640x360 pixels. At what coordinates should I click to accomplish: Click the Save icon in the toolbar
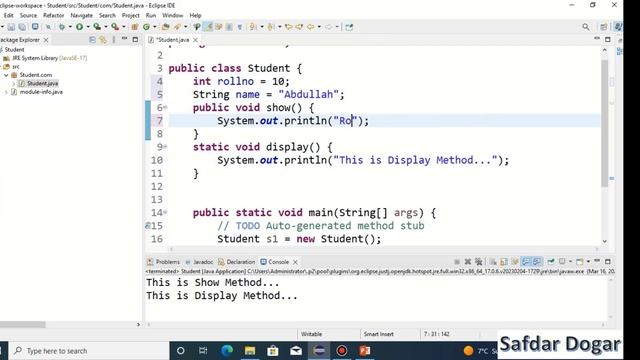[11, 27]
